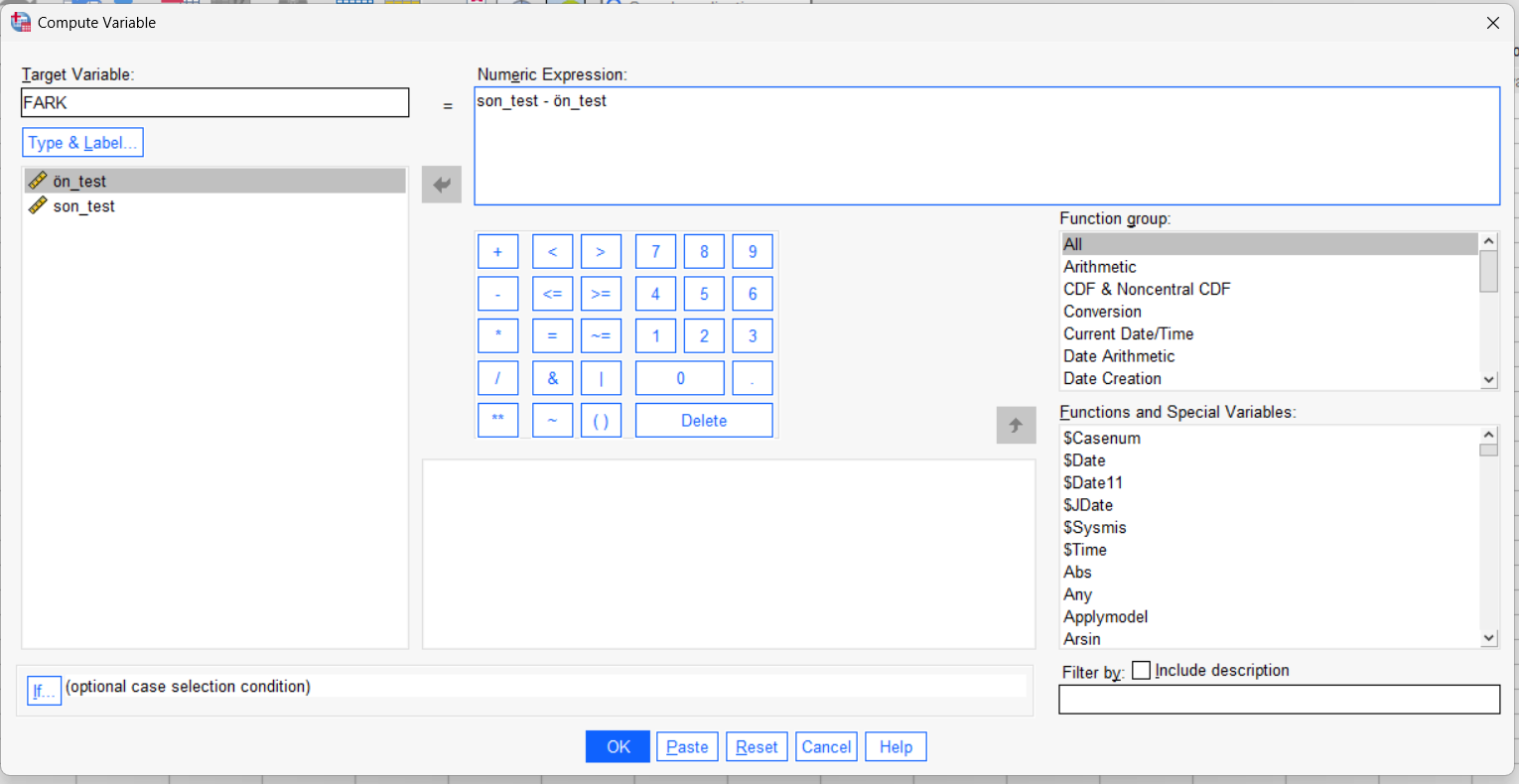
Task: Click the division (/) operator key
Action: click(x=497, y=378)
